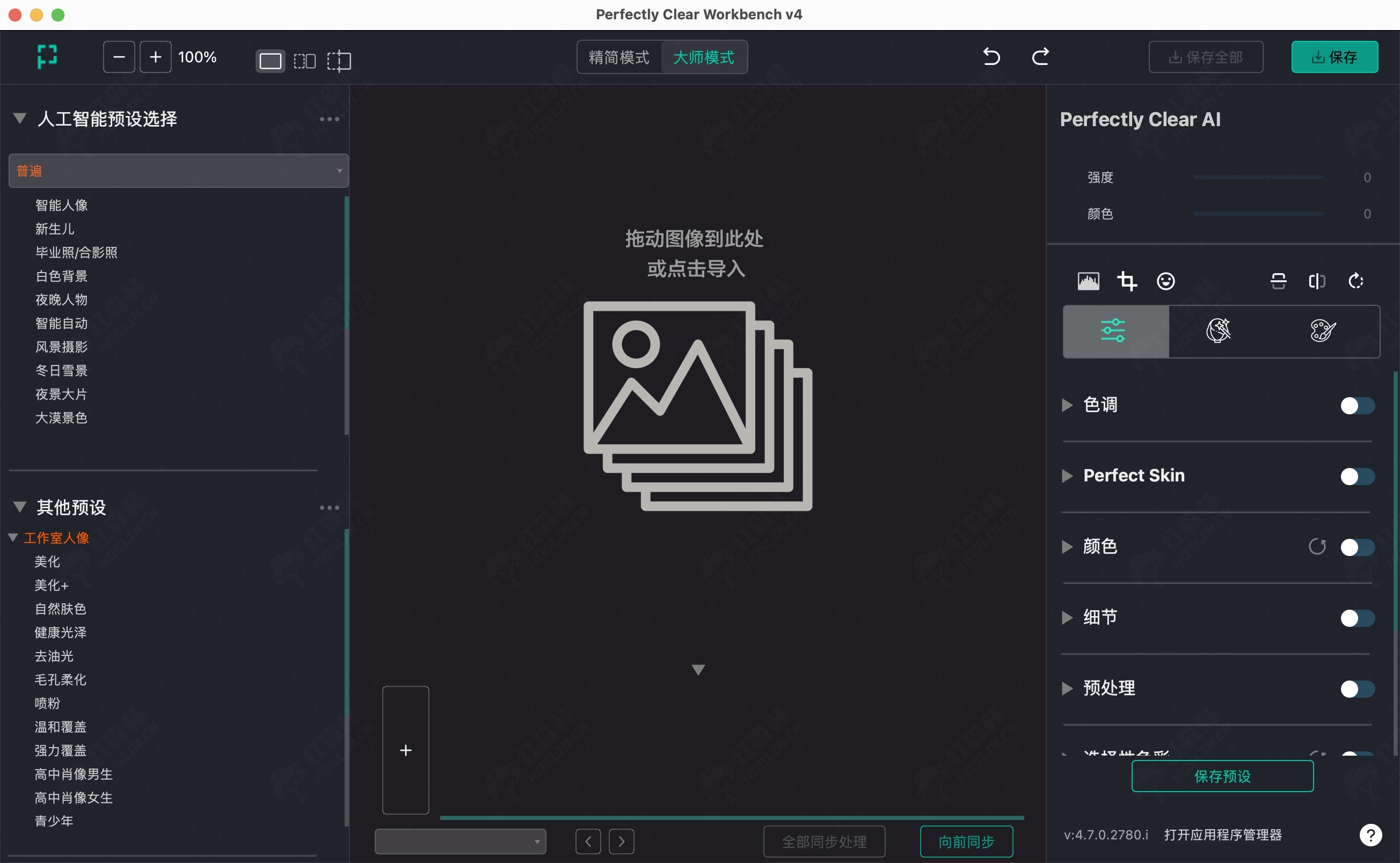Expand the 预处理 section arrow
Image resolution: width=1400 pixels, height=863 pixels.
point(1067,689)
